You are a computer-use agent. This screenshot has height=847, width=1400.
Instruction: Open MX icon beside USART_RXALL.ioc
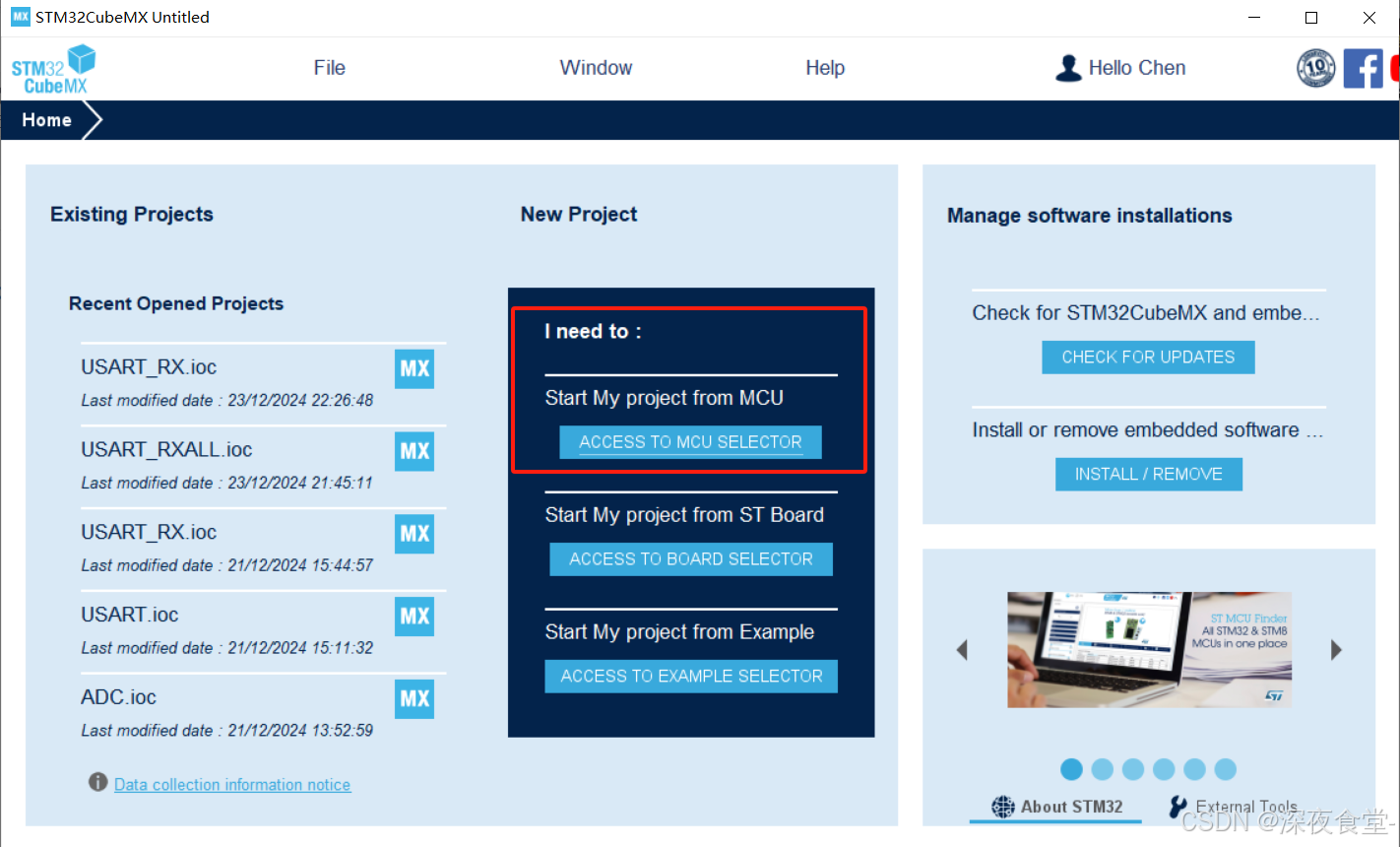[414, 451]
